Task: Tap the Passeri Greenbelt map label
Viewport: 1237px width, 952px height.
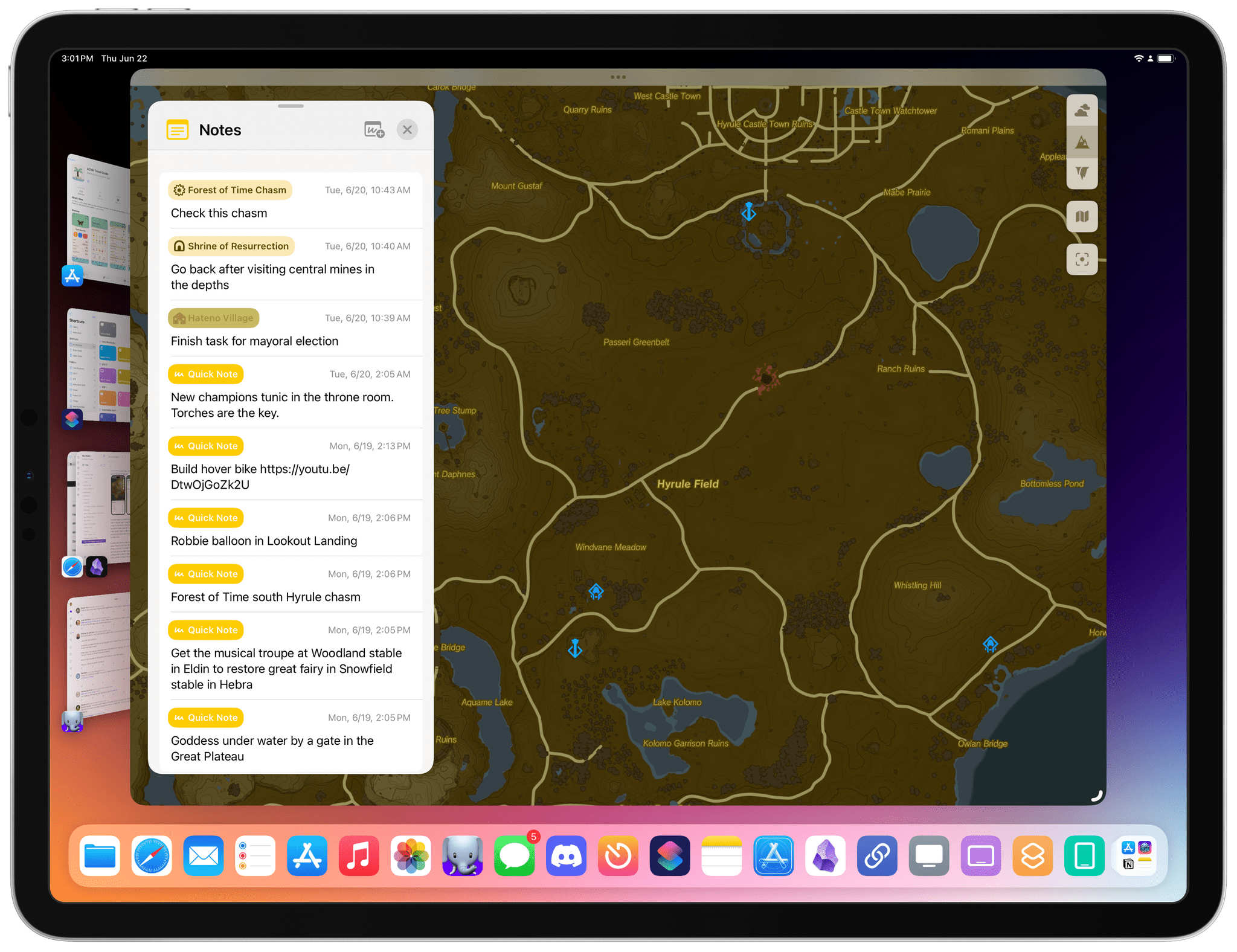Action: pos(636,343)
